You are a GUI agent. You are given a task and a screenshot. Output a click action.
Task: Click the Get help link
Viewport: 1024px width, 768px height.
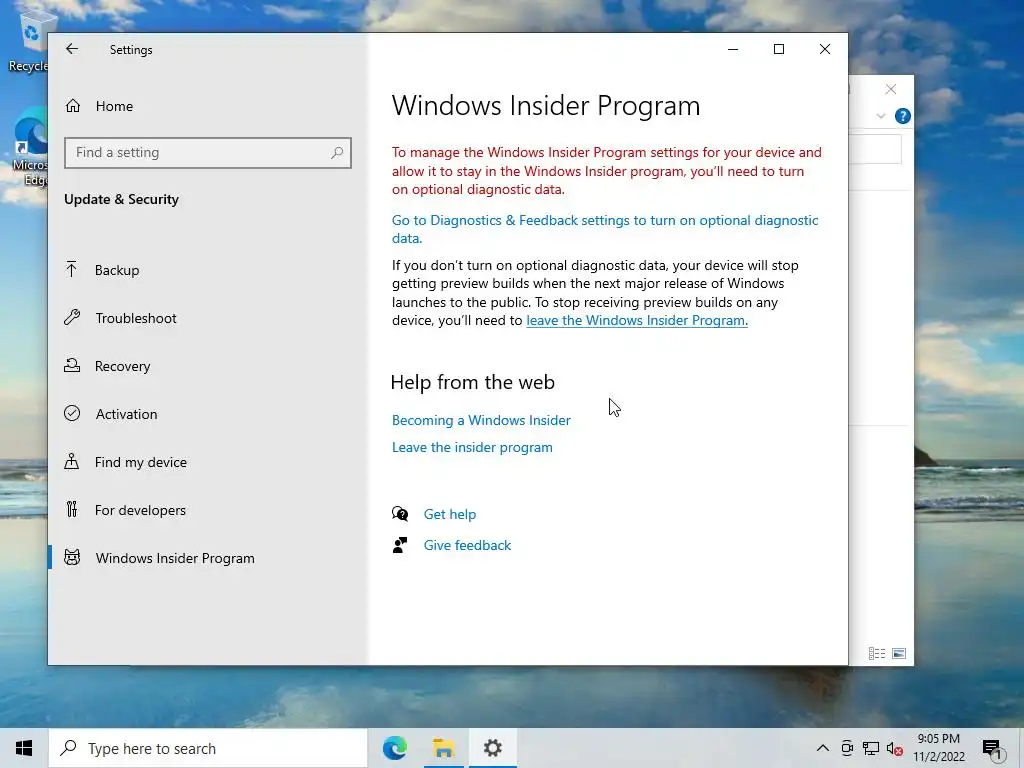450,514
